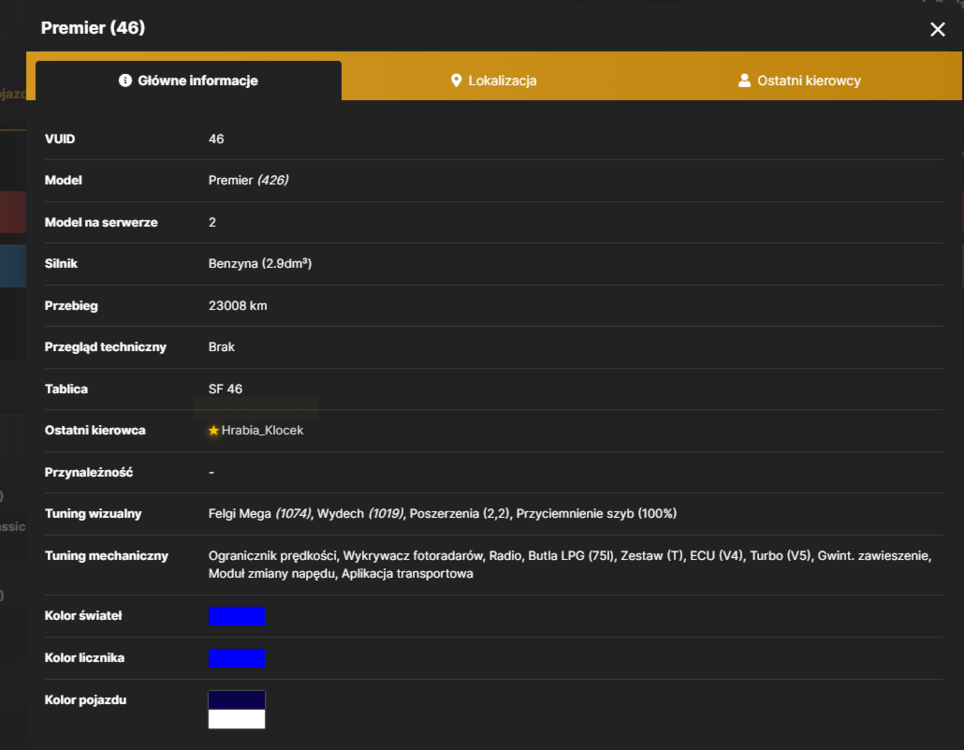
Task: Click the Ogranicznik prędkości tuning entry
Action: pyautogui.click(x=273, y=556)
